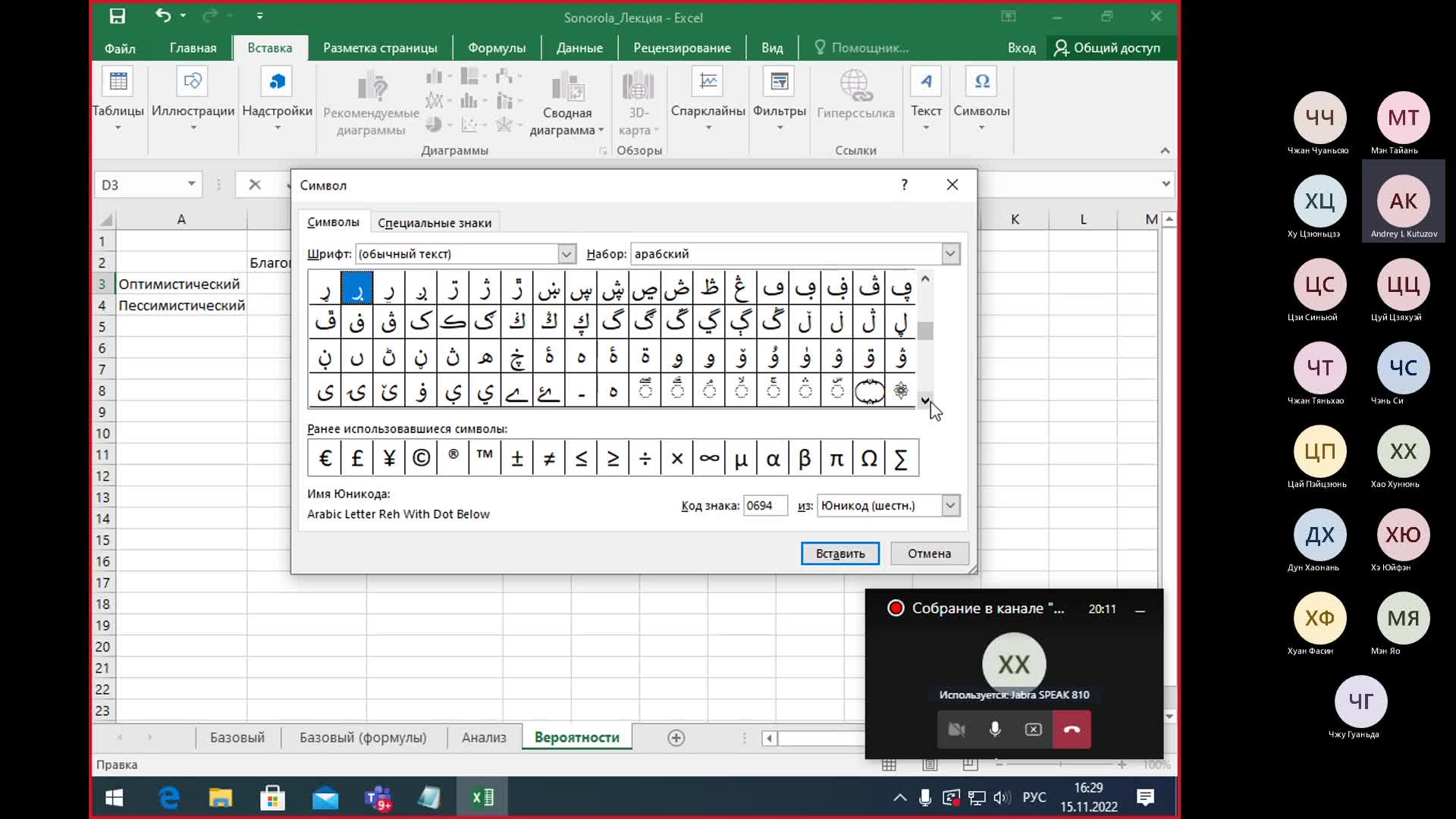Viewport: 1456px width, 819px height.
Task: Open Microsoft Teams from taskbar
Action: pos(378,798)
